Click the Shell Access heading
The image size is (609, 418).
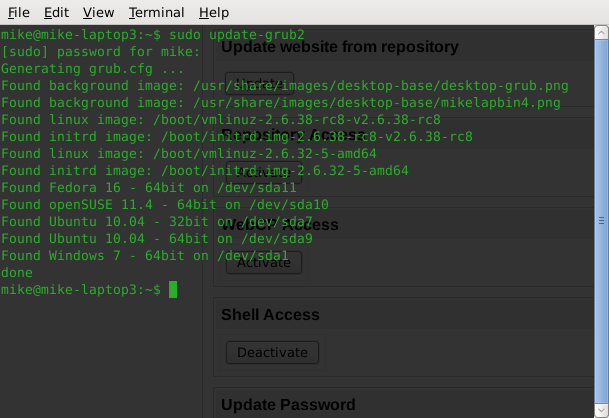click(x=270, y=315)
